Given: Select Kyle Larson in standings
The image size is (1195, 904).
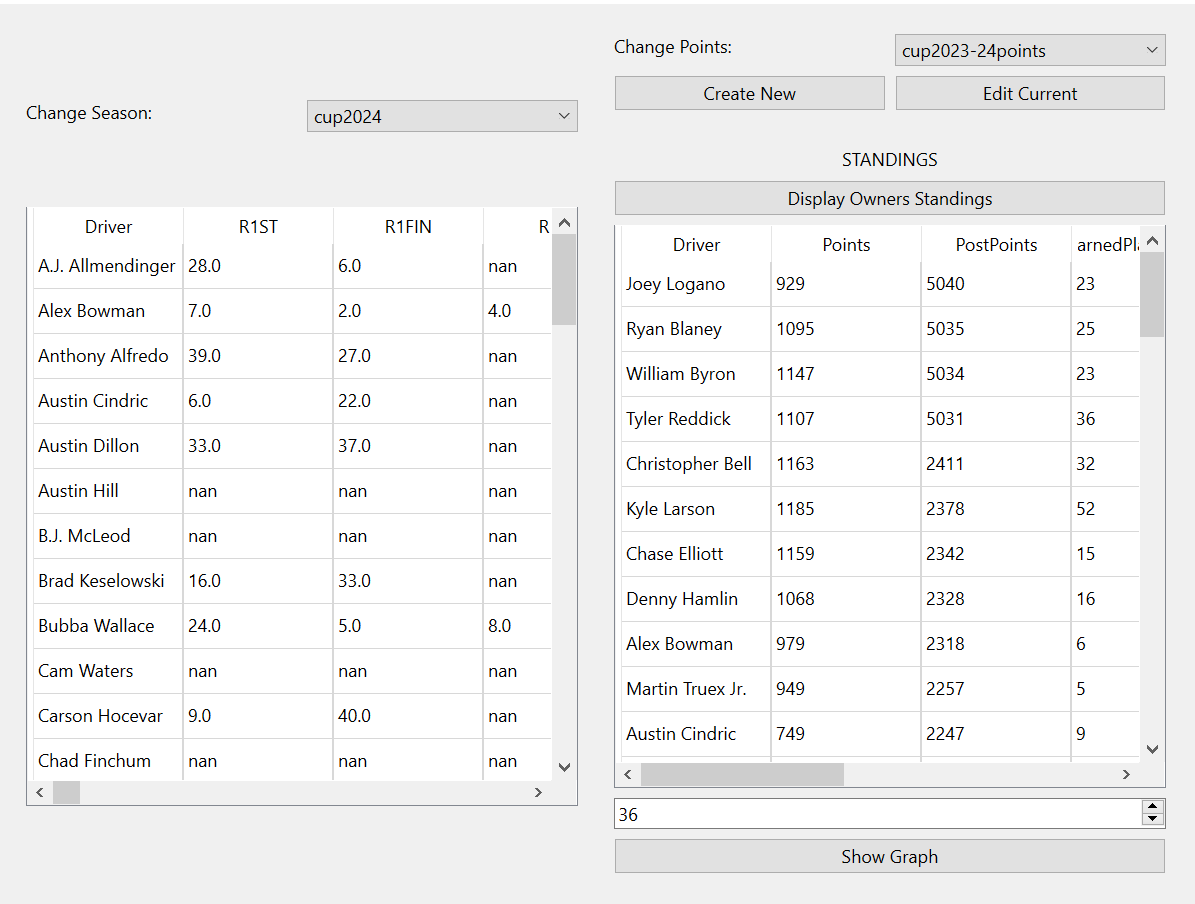Looking at the screenshot, I should tap(696, 509).
